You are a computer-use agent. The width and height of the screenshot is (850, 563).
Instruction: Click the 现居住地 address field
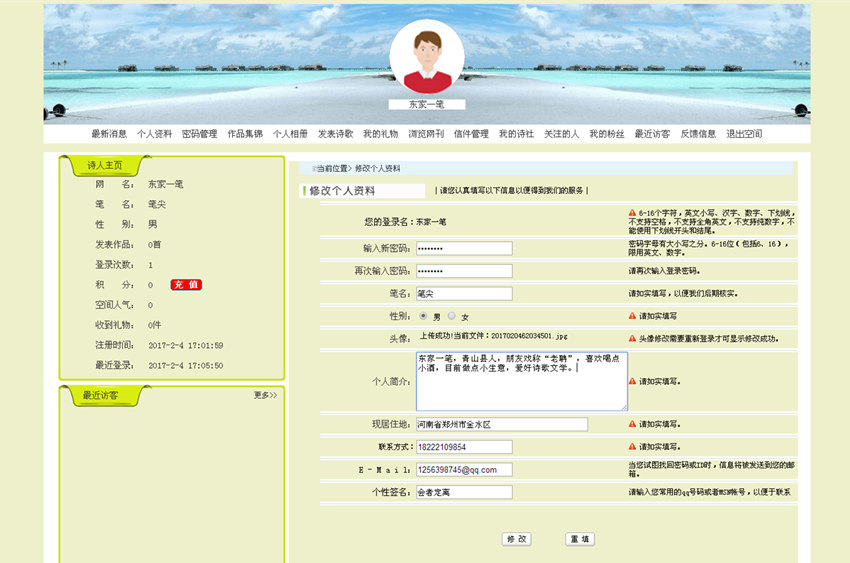coord(501,425)
